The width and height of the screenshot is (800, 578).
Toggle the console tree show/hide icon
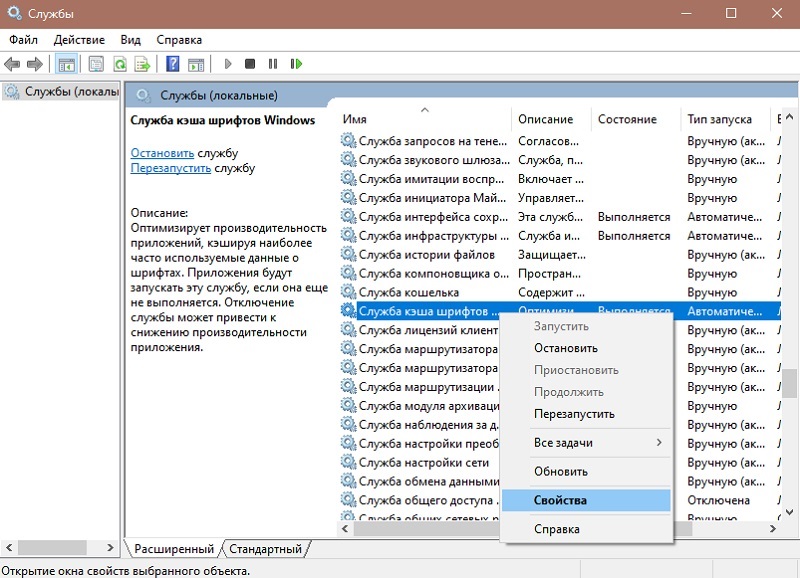pyautogui.click(x=66, y=64)
